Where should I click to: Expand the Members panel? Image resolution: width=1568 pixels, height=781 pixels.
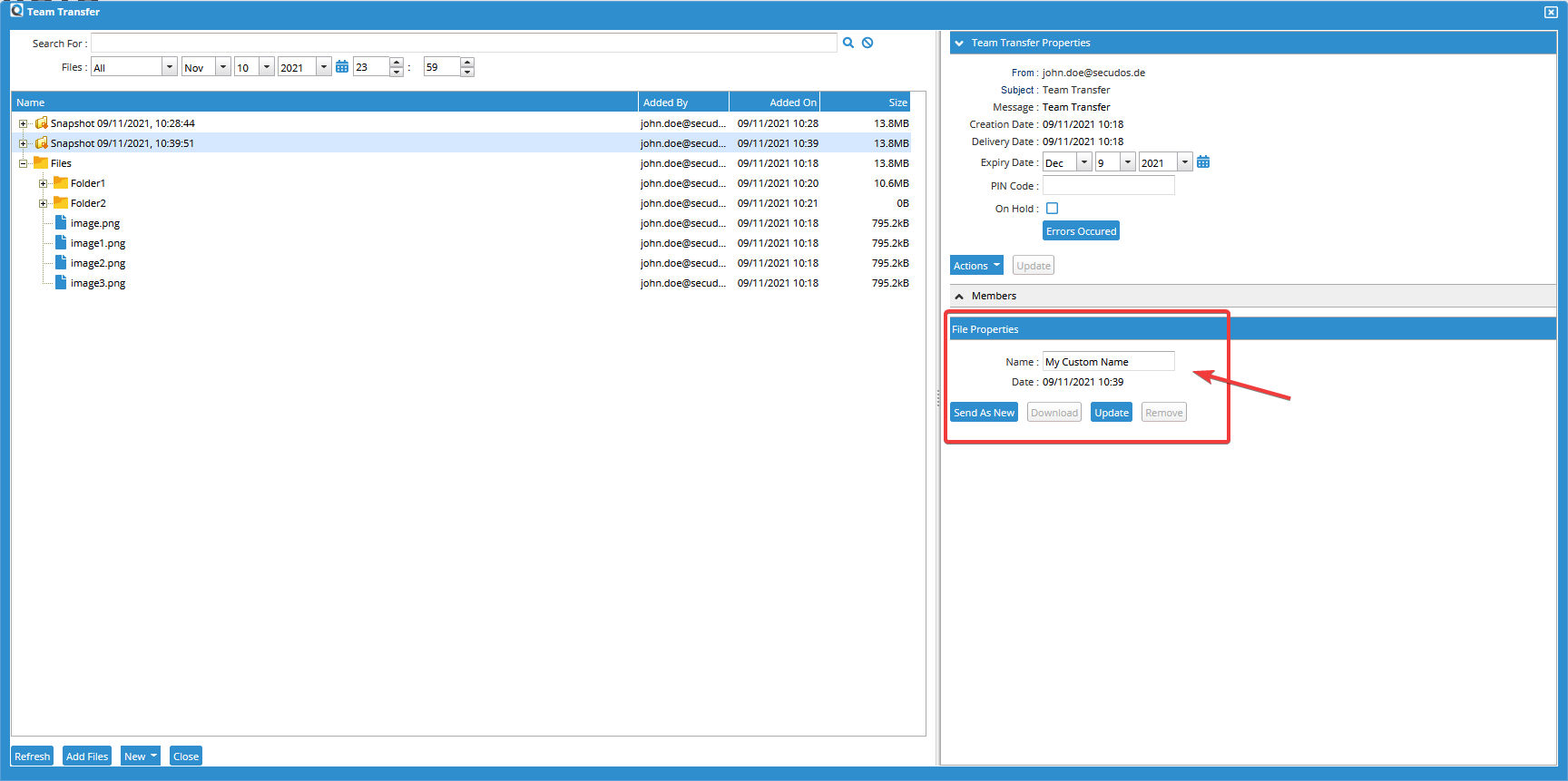tap(959, 297)
